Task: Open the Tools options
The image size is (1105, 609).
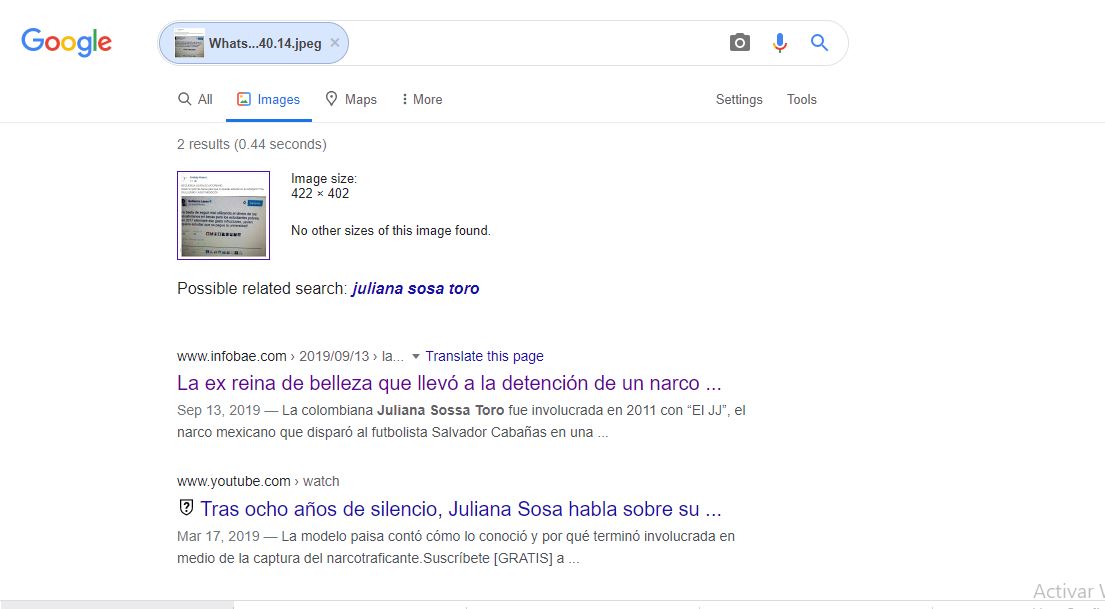Action: [801, 99]
